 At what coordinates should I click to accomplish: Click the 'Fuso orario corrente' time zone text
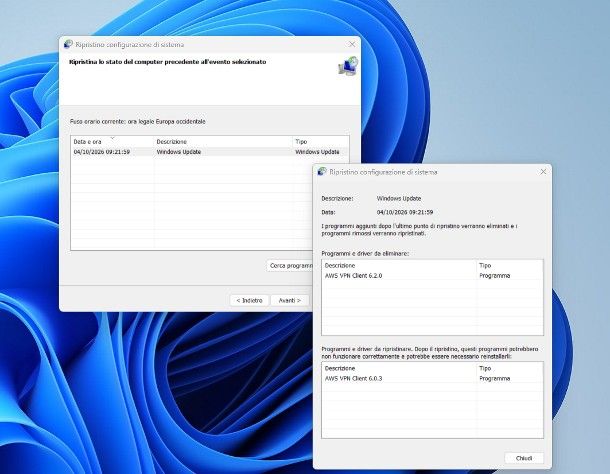pyautogui.click(x=137, y=121)
